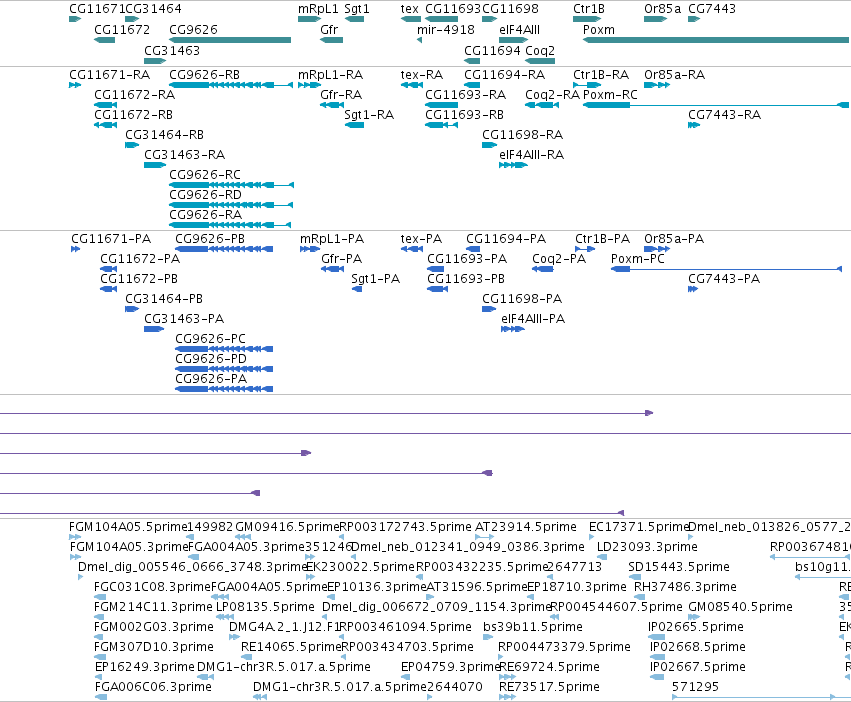Open the CG11672-RA transcript label

click(x=135, y=94)
